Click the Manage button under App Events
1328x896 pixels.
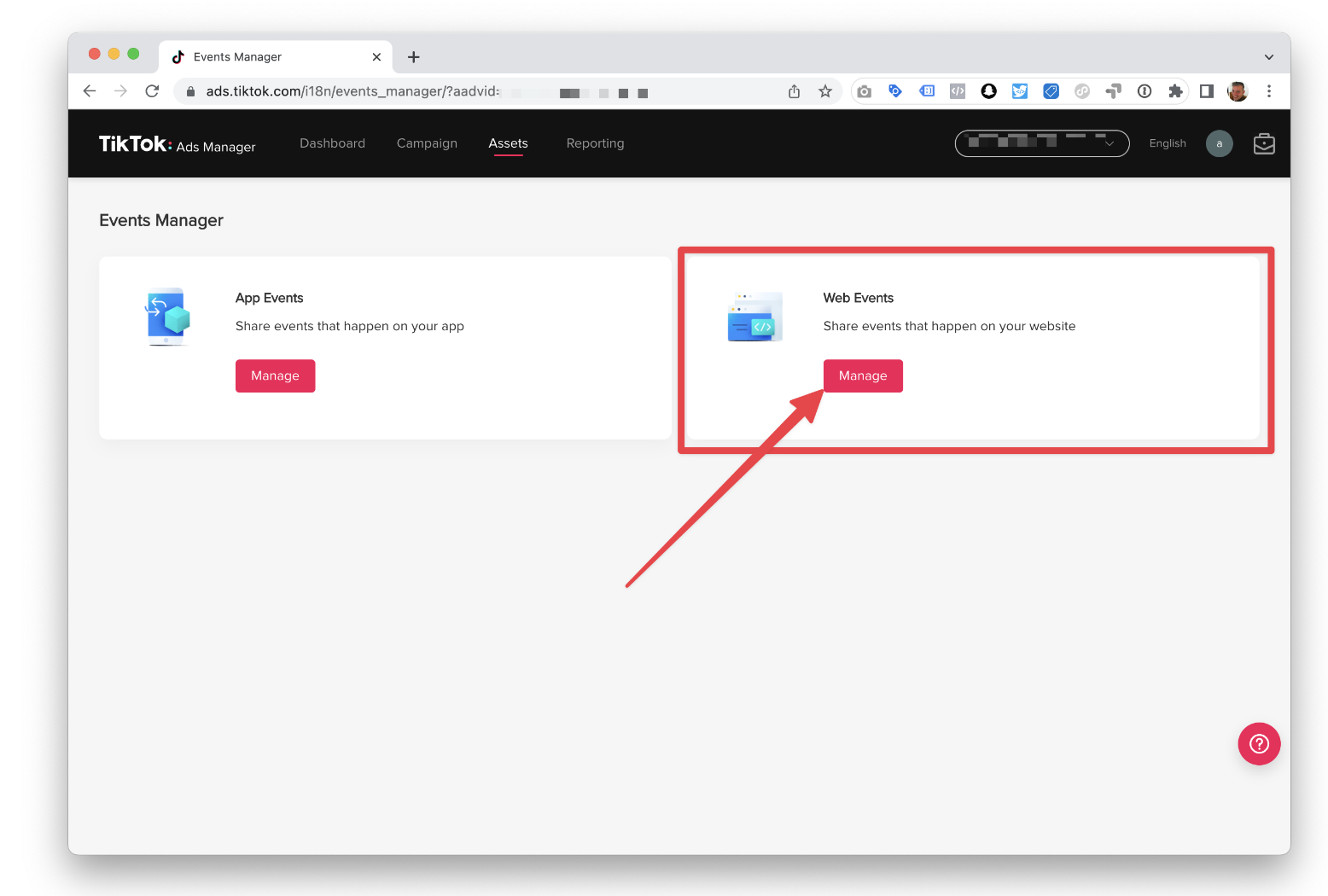(275, 375)
